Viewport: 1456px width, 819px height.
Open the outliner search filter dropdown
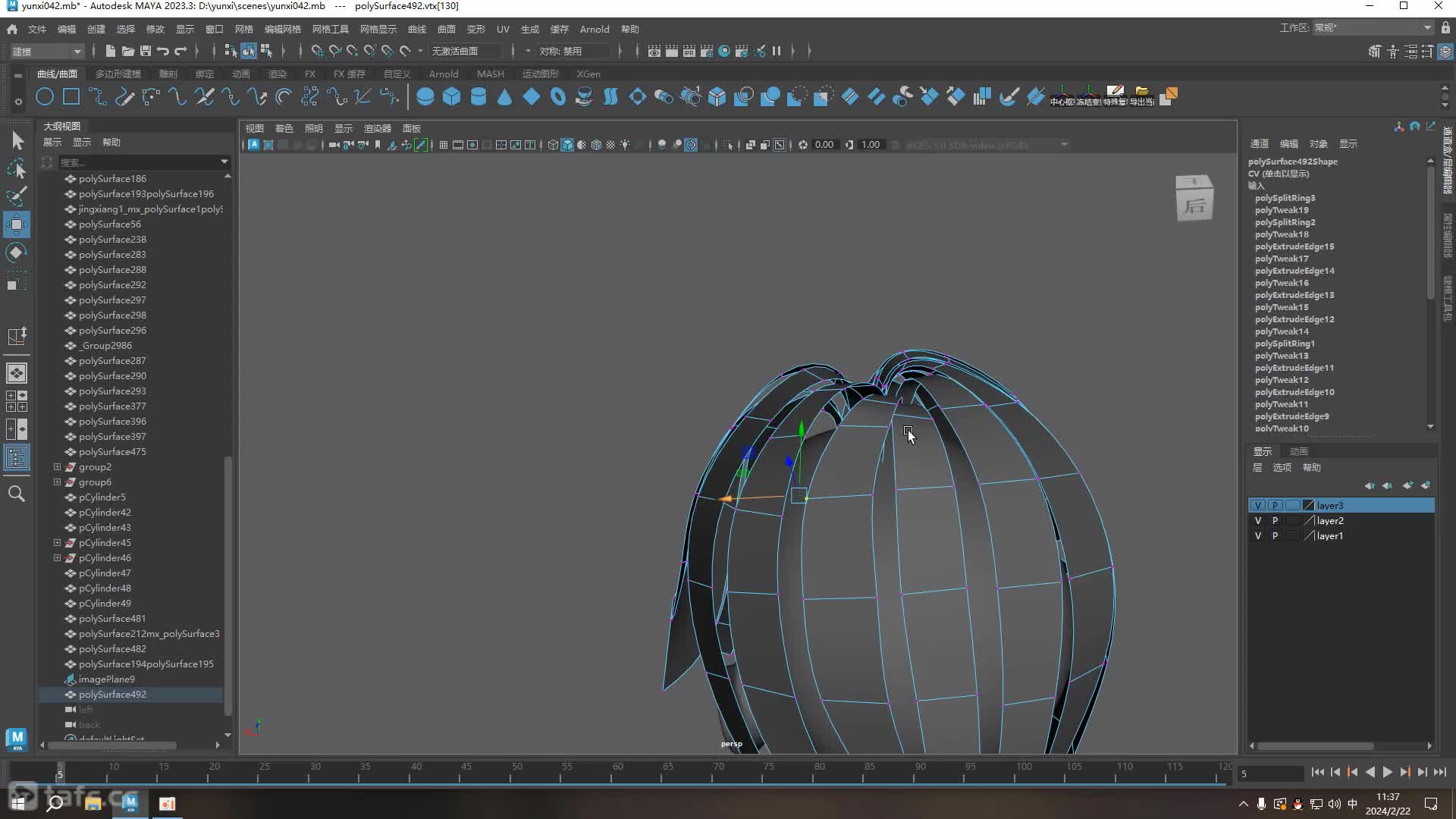(224, 162)
